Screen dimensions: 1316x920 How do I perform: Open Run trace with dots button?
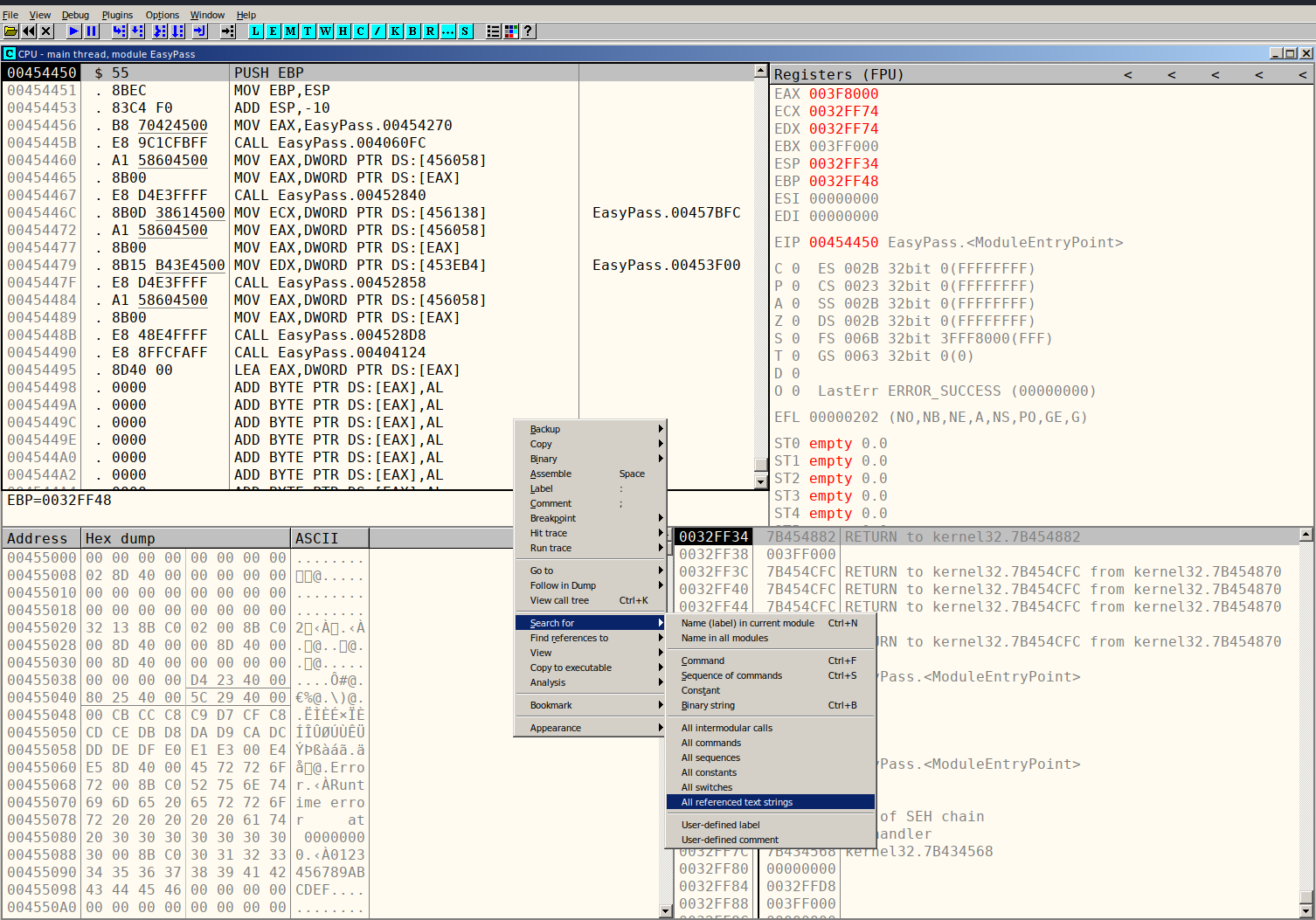click(x=448, y=31)
